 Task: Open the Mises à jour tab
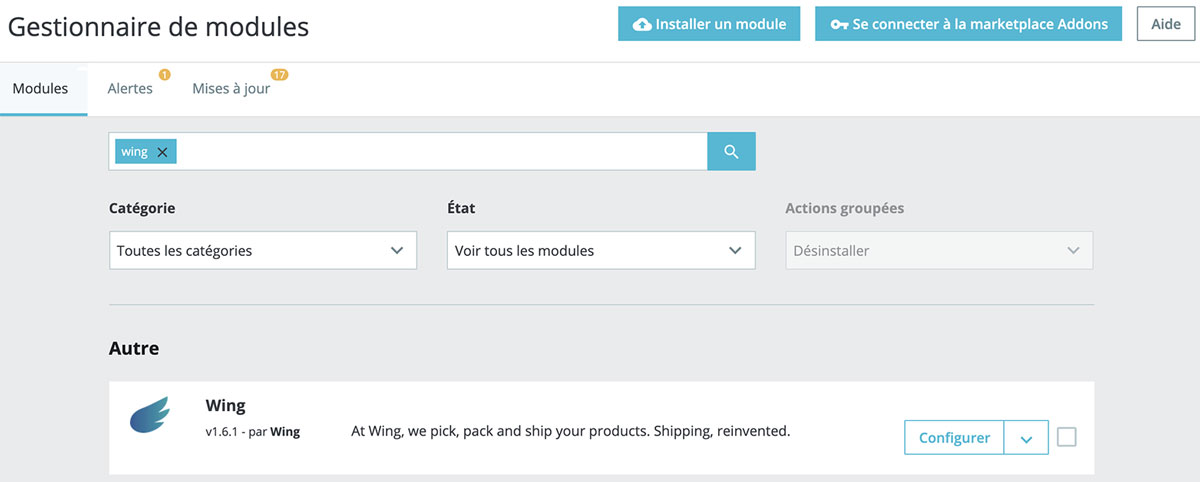pyautogui.click(x=231, y=89)
